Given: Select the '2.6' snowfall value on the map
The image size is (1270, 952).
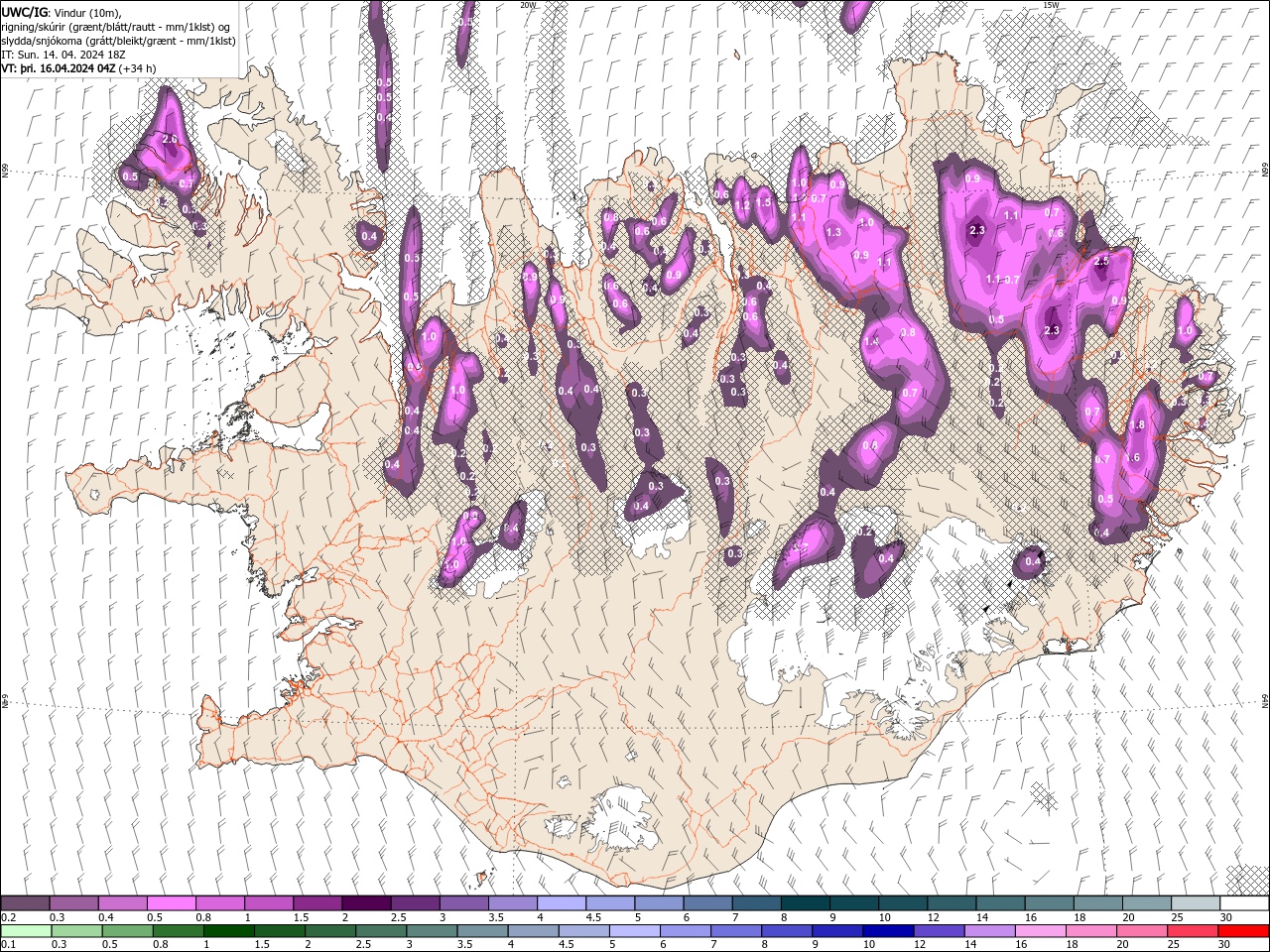Looking at the screenshot, I should coord(169,139).
